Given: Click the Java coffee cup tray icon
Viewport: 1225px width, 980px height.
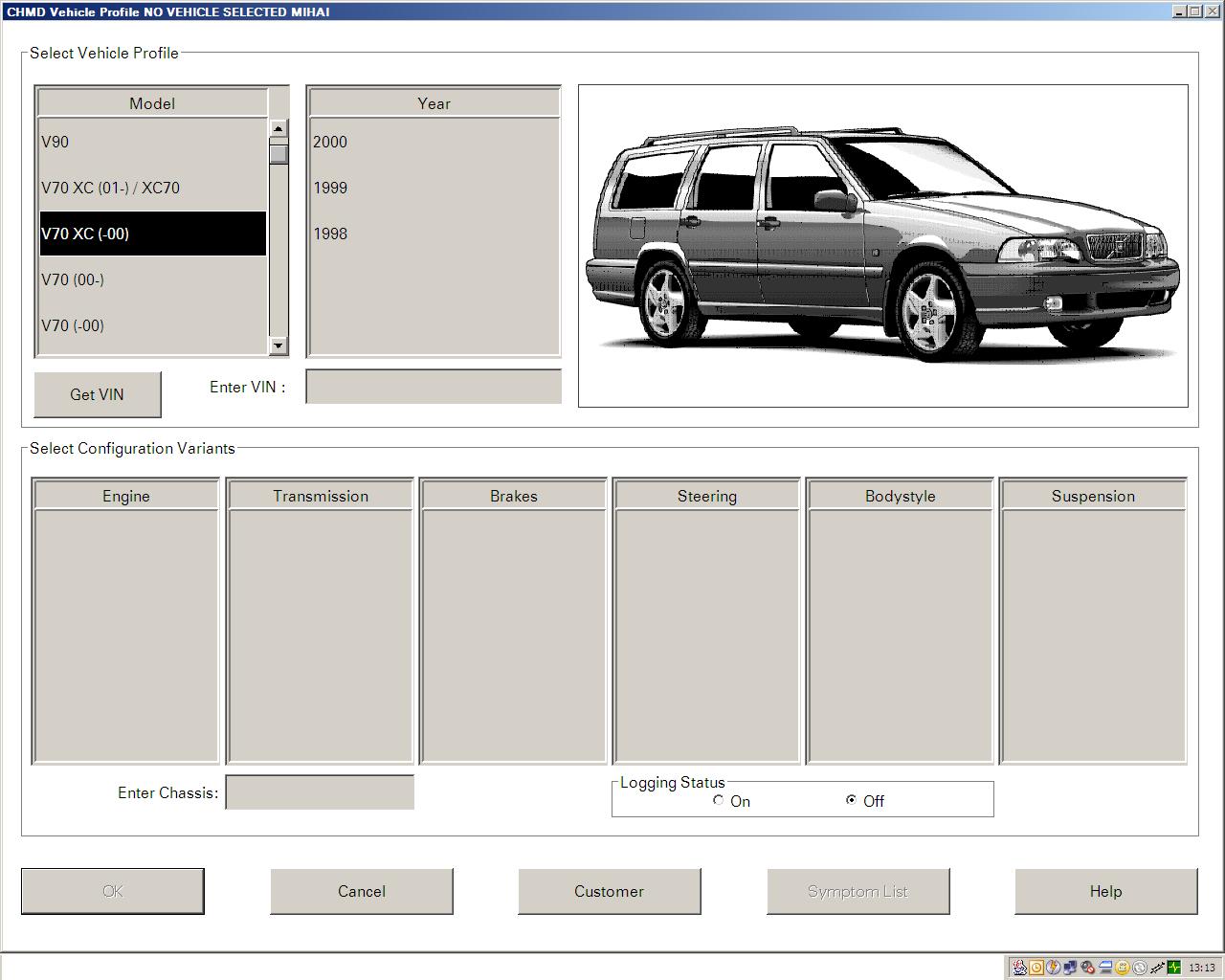Looking at the screenshot, I should tap(1020, 968).
